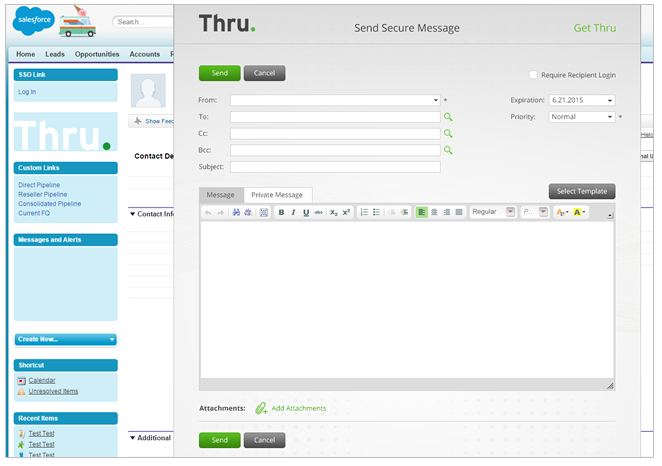Click magnifier lookup beside Cc field
662x466 pixels.
pos(448,134)
